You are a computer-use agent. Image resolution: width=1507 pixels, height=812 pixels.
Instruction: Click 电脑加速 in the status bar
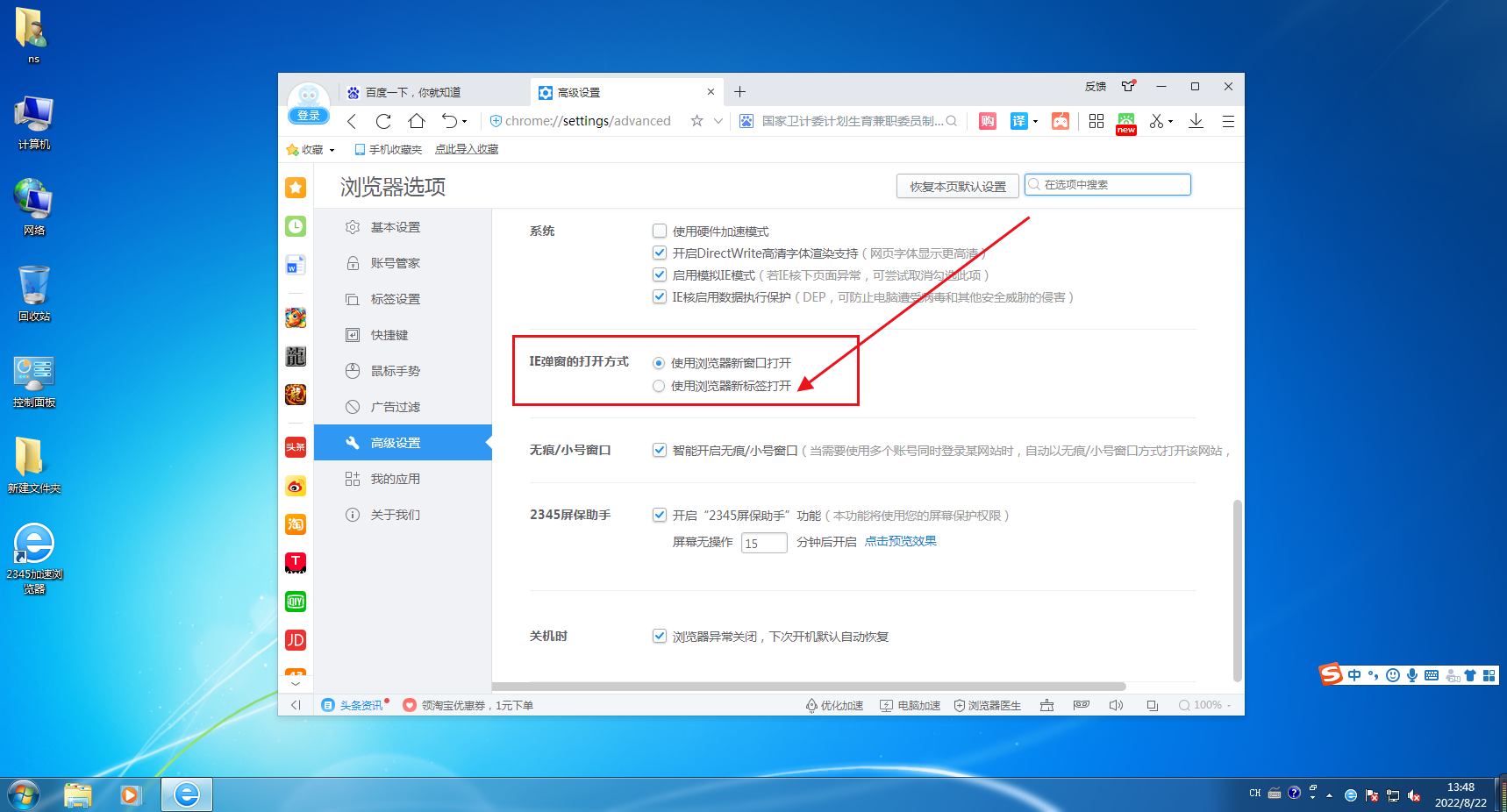point(910,705)
